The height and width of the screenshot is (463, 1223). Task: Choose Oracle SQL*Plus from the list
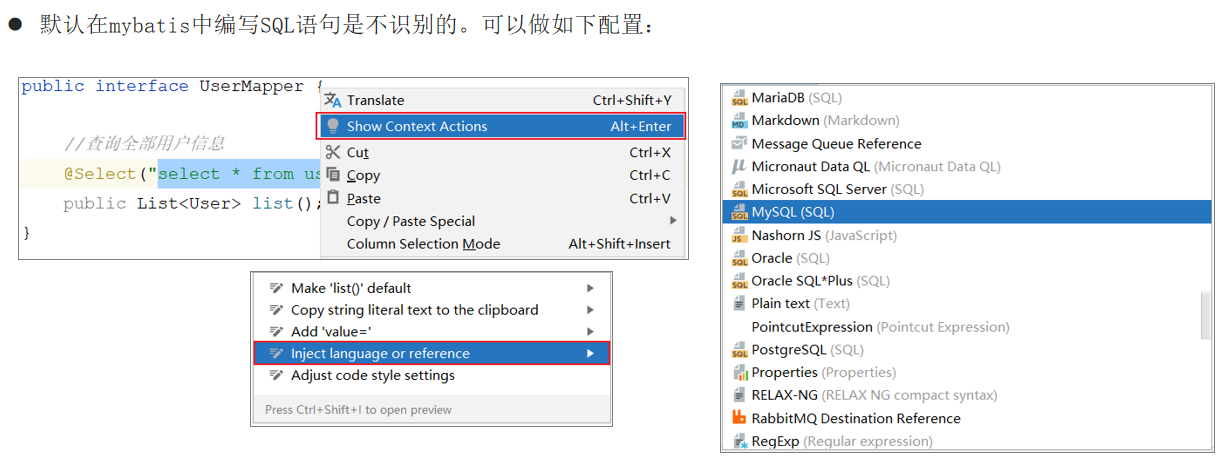click(820, 280)
